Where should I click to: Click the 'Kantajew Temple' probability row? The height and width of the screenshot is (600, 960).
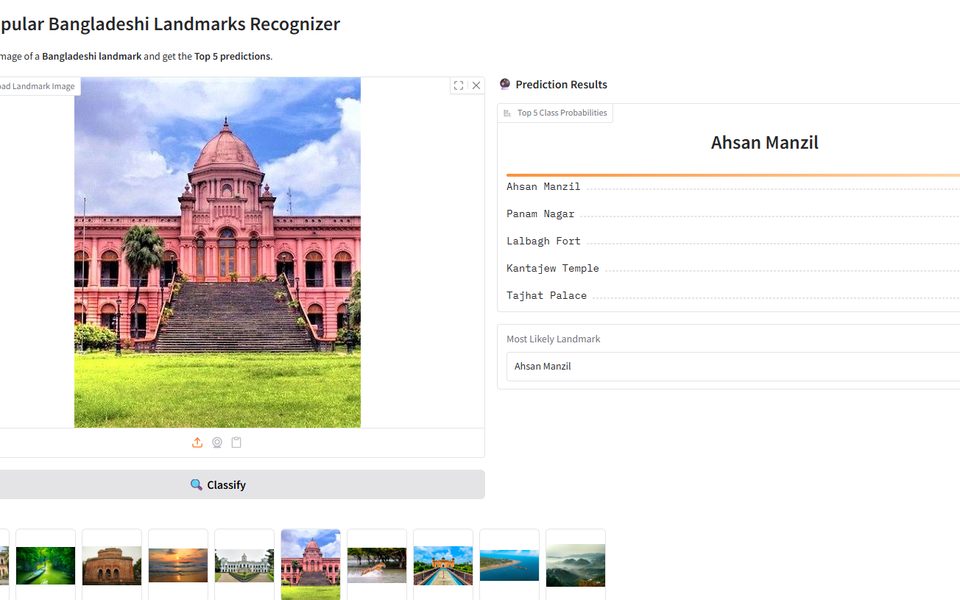click(733, 268)
